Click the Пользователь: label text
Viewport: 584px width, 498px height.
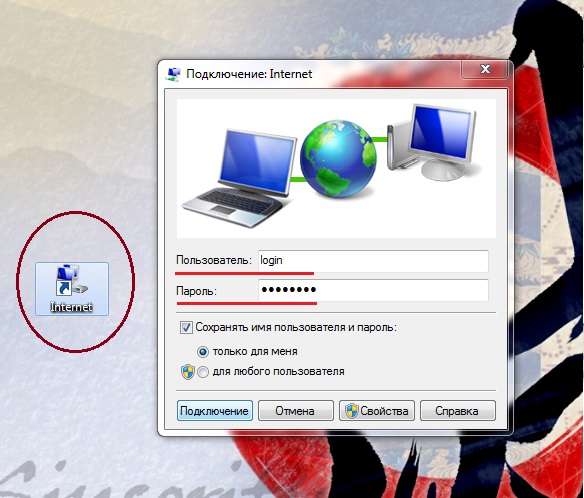pos(214,260)
